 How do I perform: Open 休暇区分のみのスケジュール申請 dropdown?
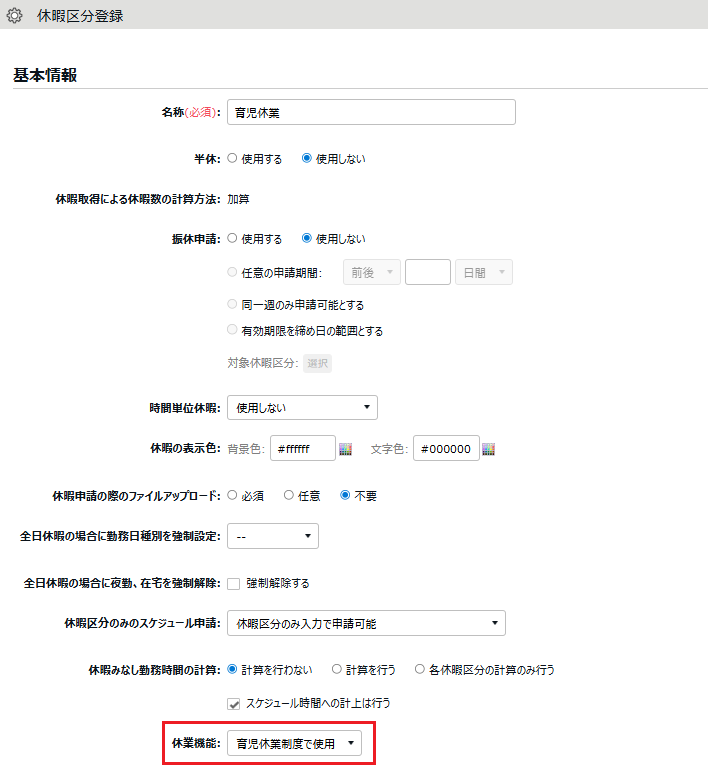coord(366,624)
